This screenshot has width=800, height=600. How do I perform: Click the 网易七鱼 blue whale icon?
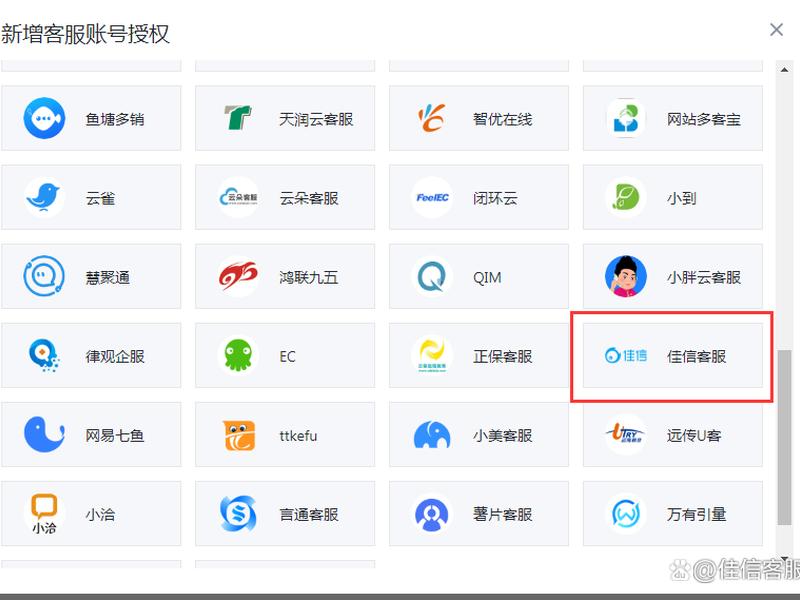[x=44, y=435]
